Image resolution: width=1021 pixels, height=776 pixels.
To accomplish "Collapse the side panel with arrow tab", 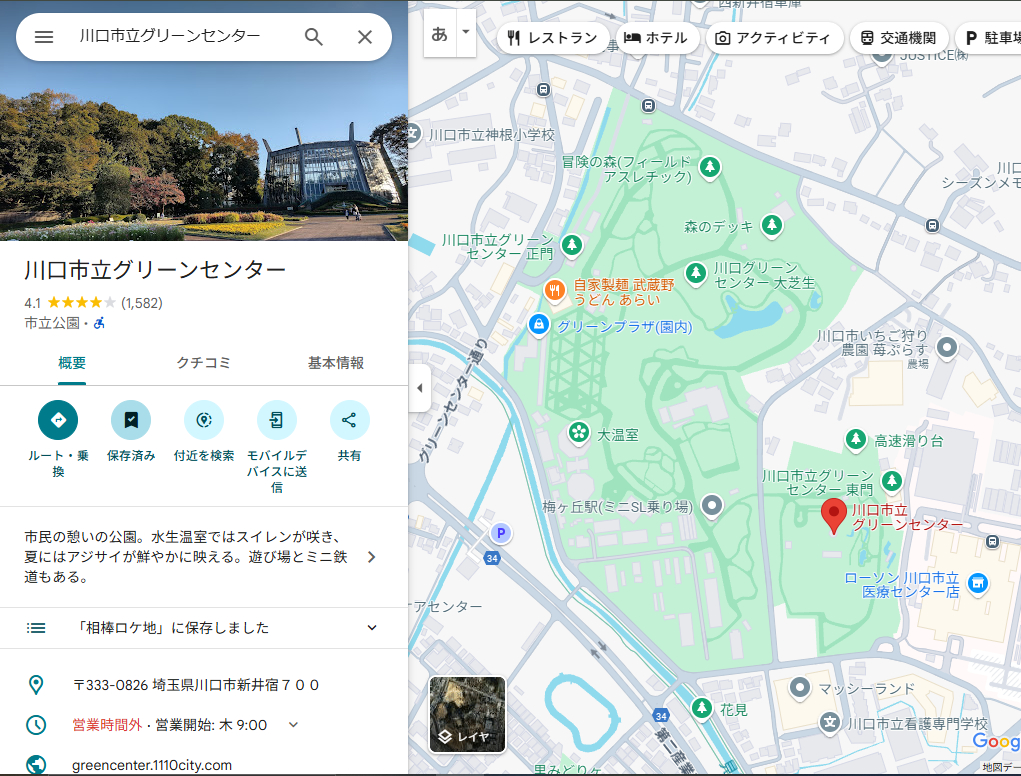I will 420,388.
